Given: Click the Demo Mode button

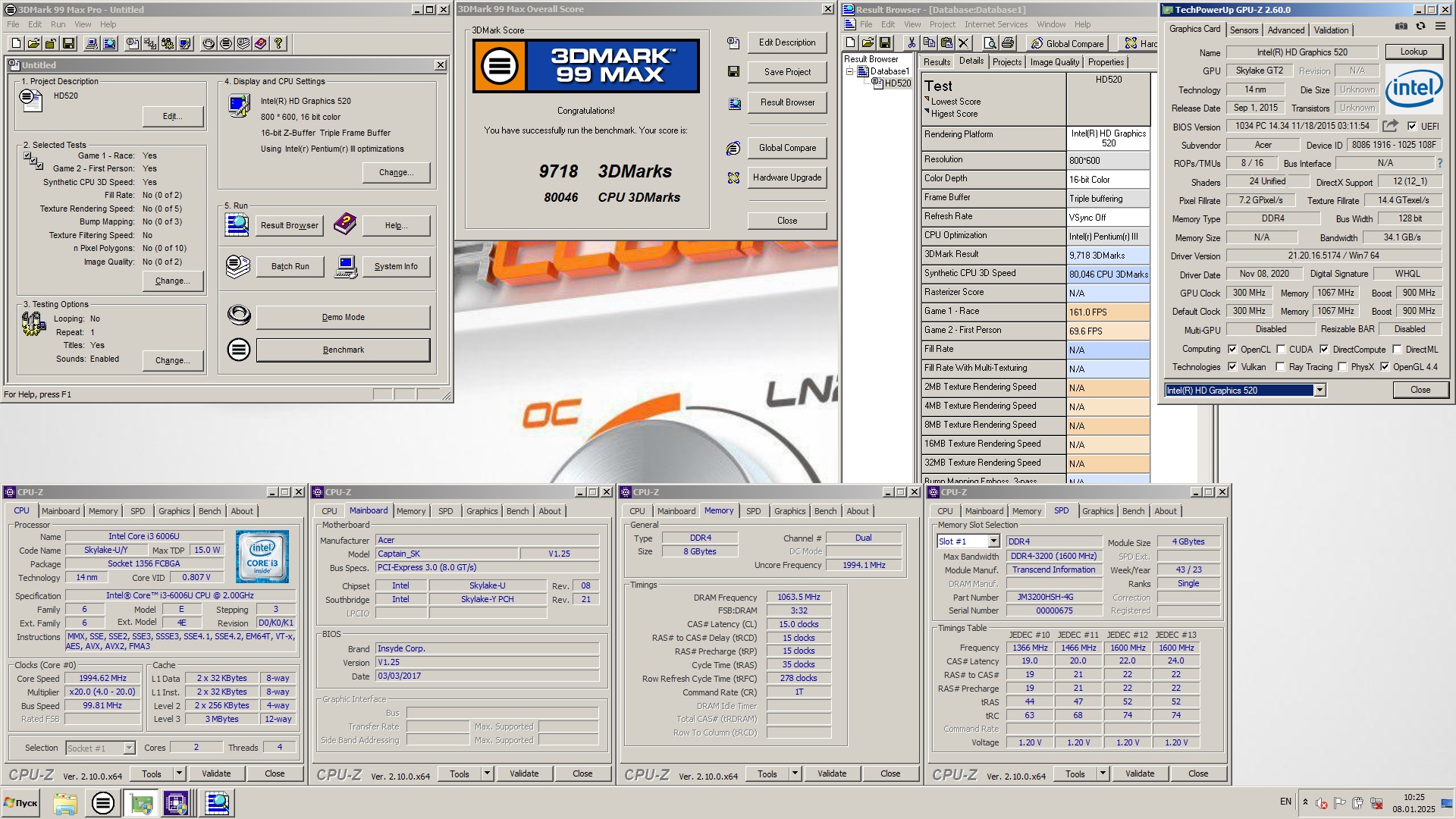Looking at the screenshot, I should pyautogui.click(x=343, y=318).
